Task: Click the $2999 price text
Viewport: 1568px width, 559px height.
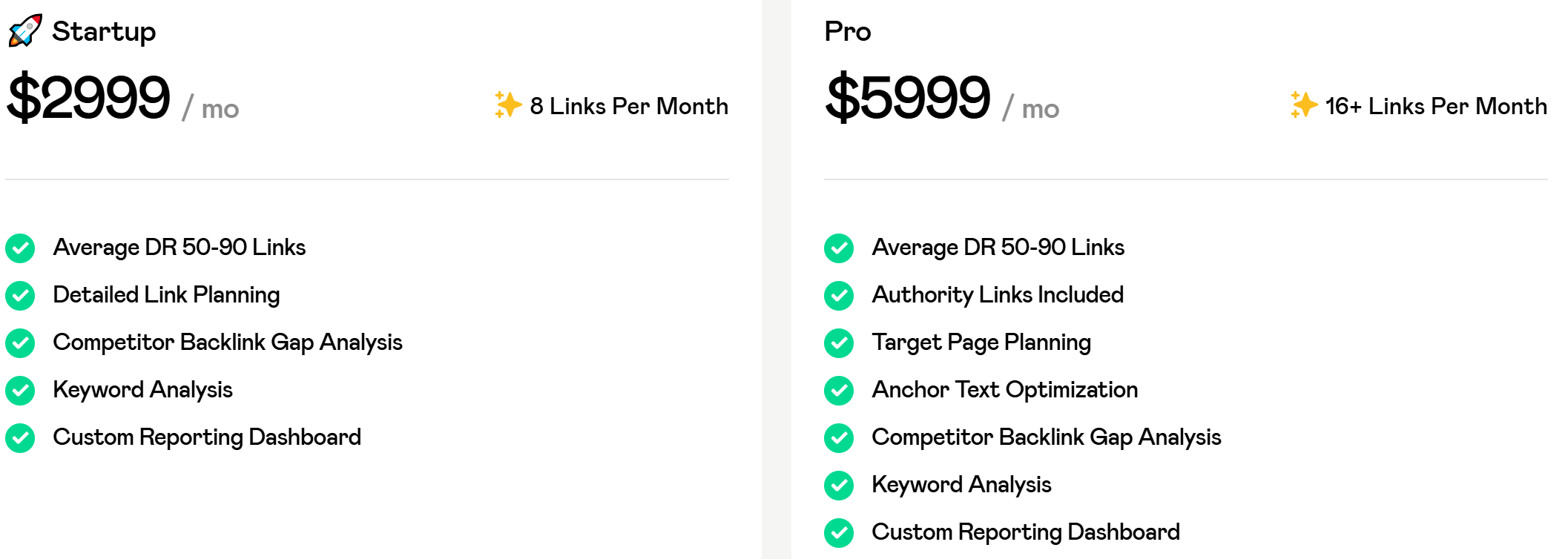Action: click(x=88, y=97)
